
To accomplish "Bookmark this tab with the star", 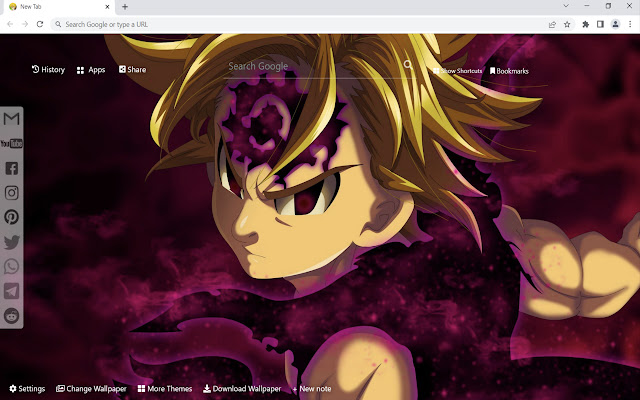I will (x=567, y=24).
